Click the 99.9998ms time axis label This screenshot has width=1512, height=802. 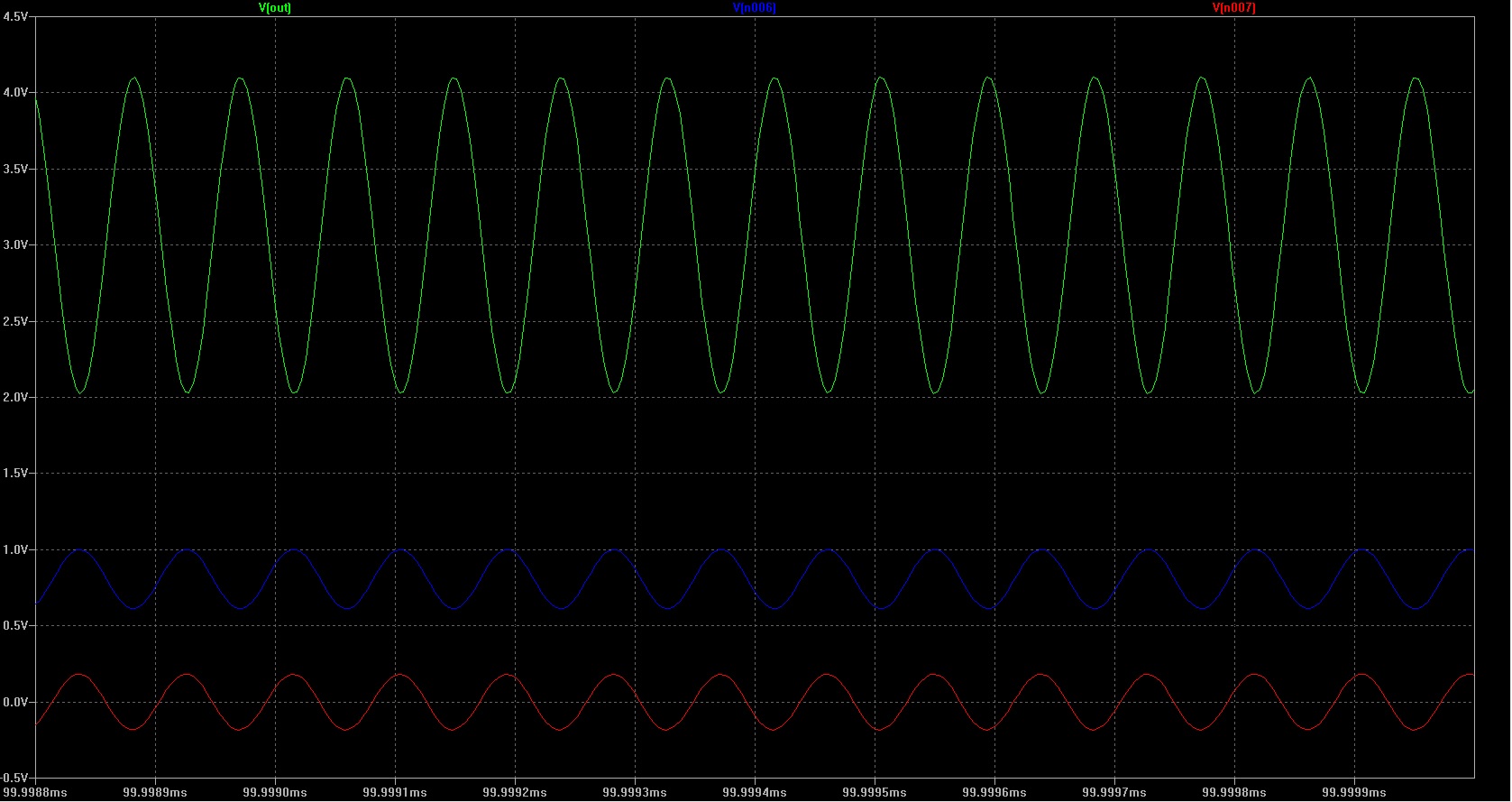click(1234, 792)
